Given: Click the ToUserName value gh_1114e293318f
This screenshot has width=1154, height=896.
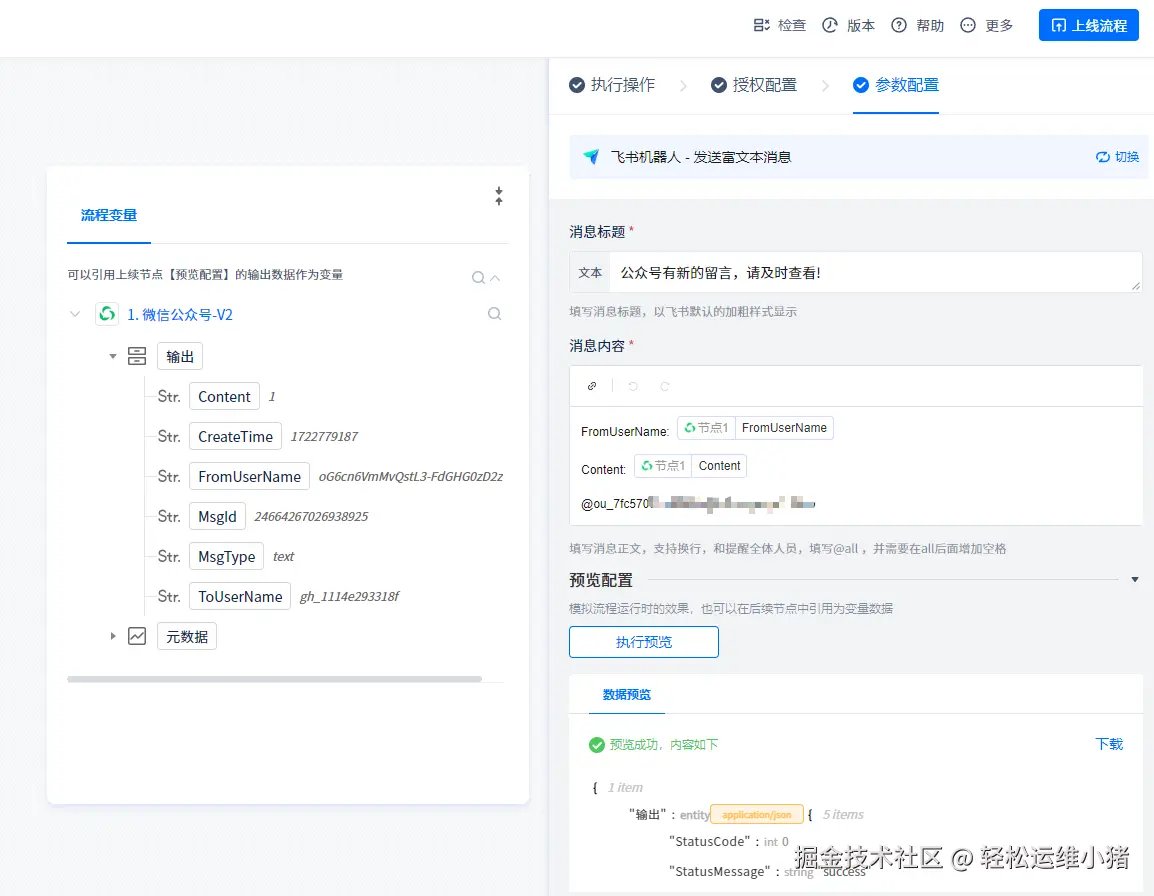Looking at the screenshot, I should pos(350,596).
